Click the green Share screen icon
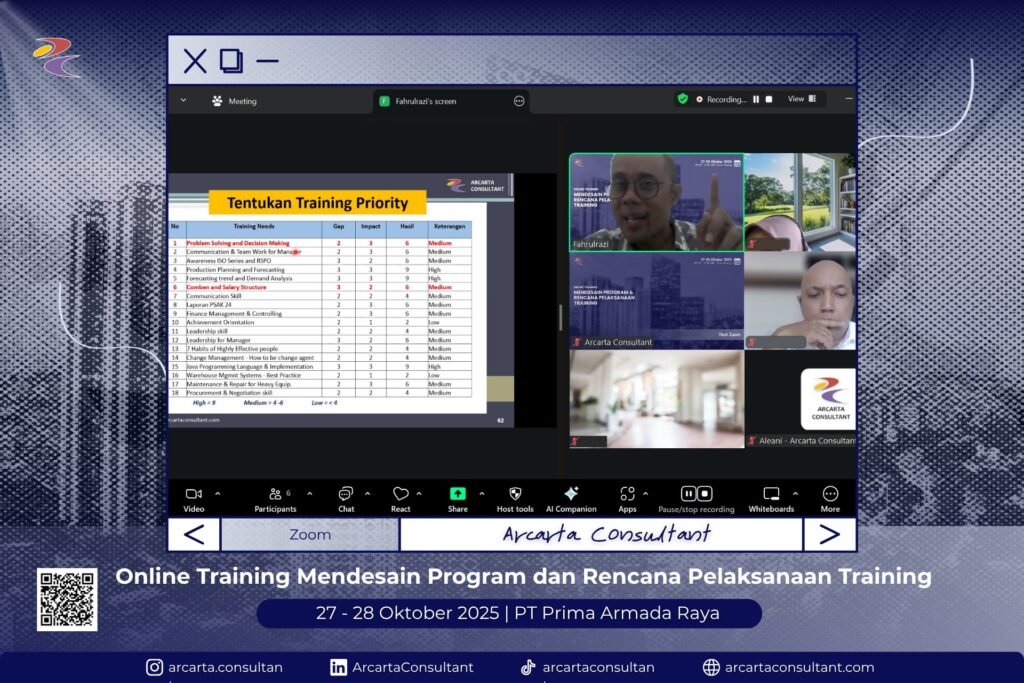This screenshot has width=1024, height=683. [457, 494]
